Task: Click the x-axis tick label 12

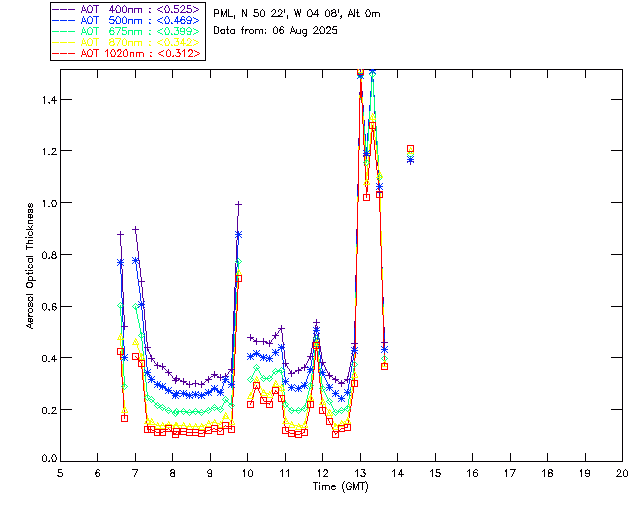Action: click(x=322, y=473)
